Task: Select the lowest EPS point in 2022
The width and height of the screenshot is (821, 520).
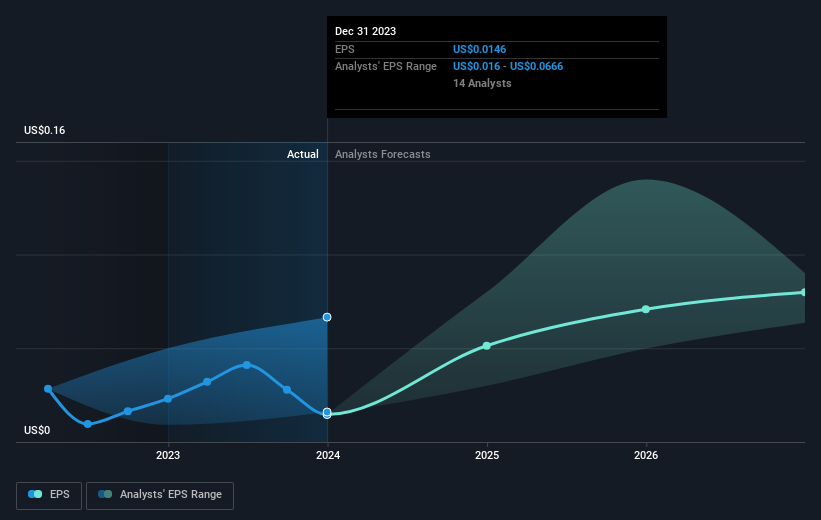Action: pos(88,424)
